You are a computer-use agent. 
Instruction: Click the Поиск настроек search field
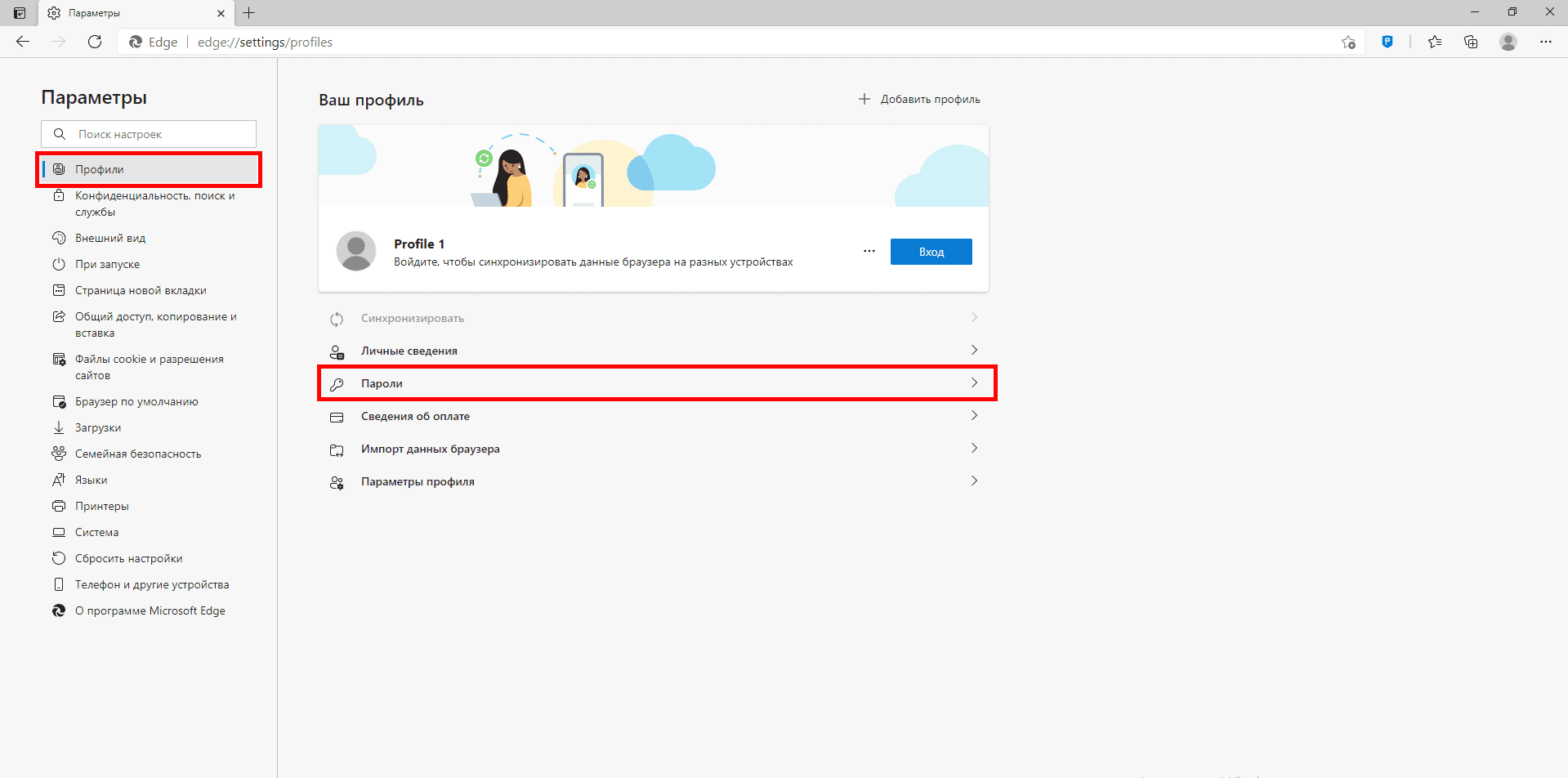tap(148, 133)
